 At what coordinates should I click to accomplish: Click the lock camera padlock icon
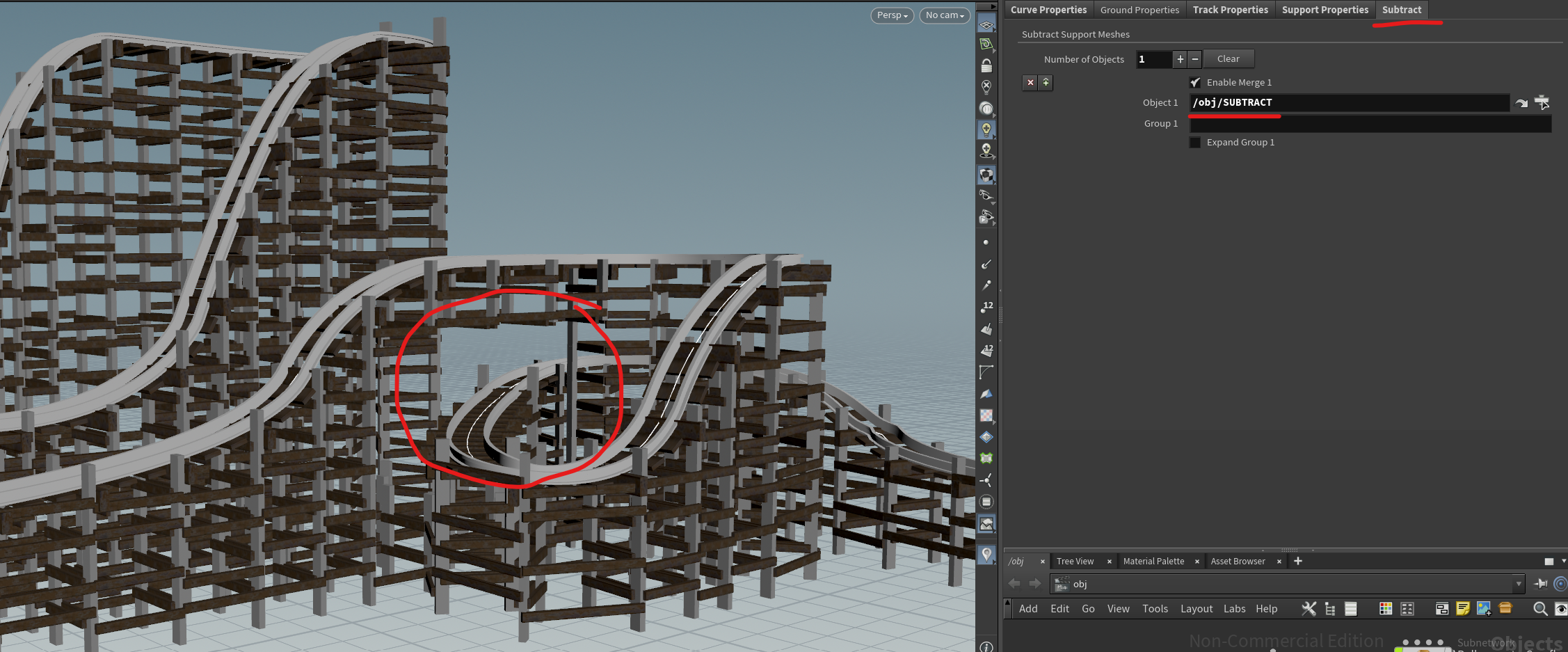pyautogui.click(x=986, y=65)
